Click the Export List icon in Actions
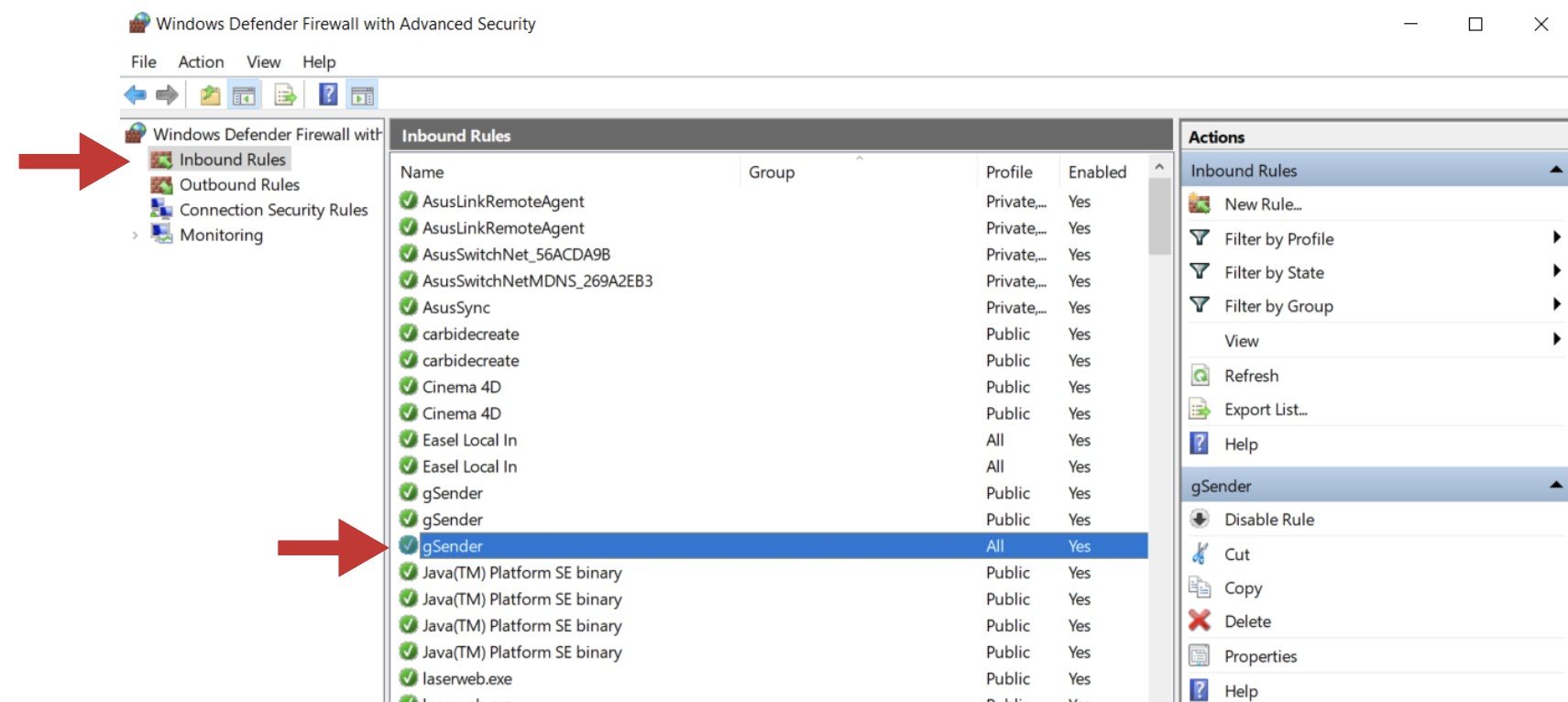The image size is (1568, 702). 1200,409
